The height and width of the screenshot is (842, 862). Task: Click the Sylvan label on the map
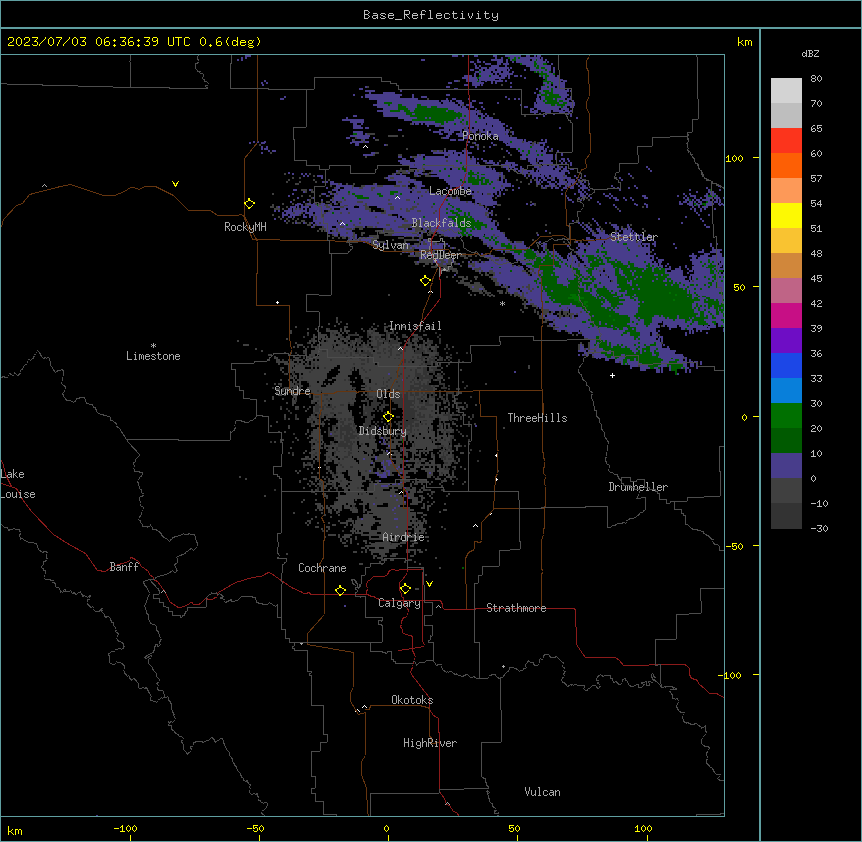pos(390,245)
